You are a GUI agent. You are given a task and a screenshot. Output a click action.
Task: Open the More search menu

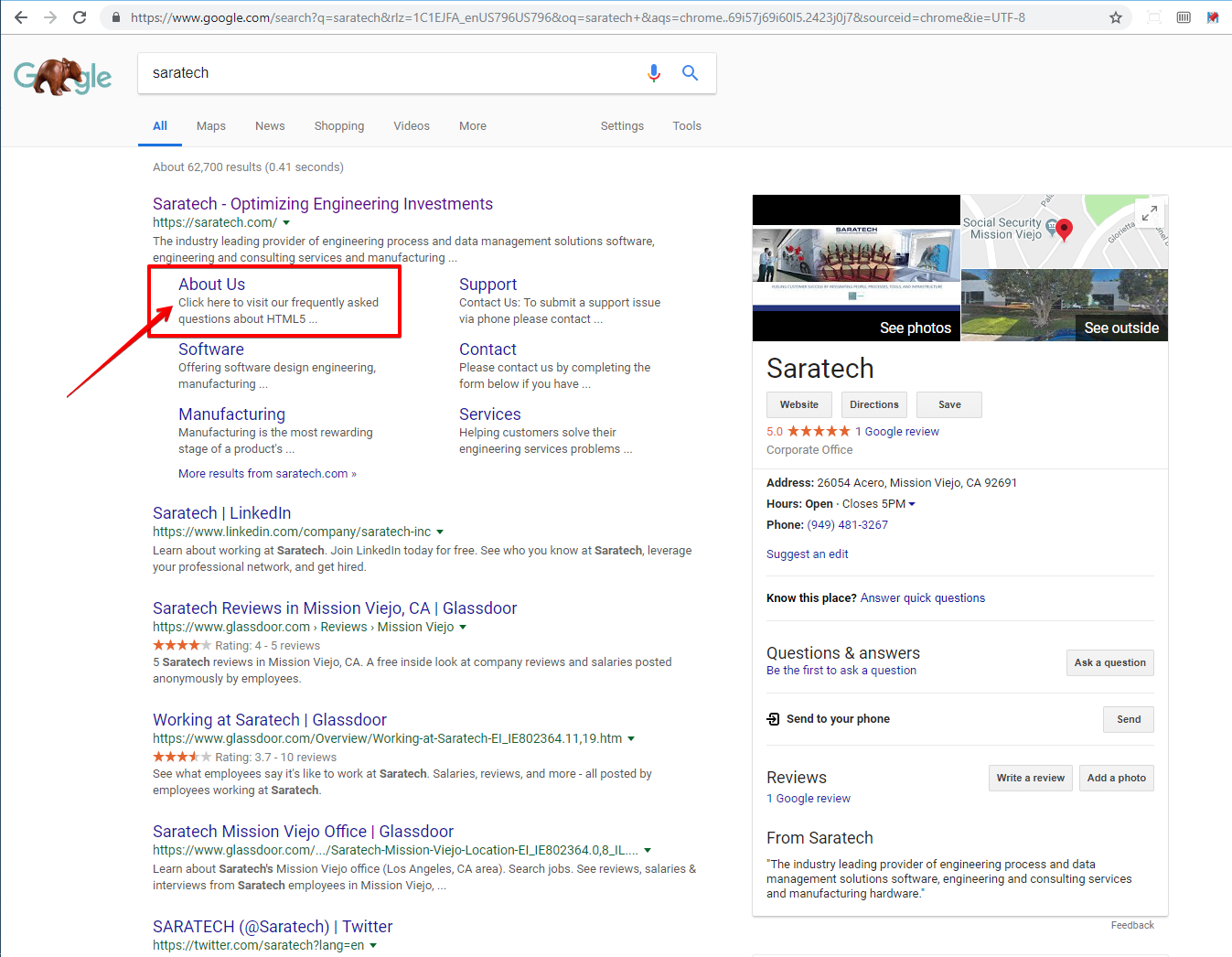click(x=473, y=126)
